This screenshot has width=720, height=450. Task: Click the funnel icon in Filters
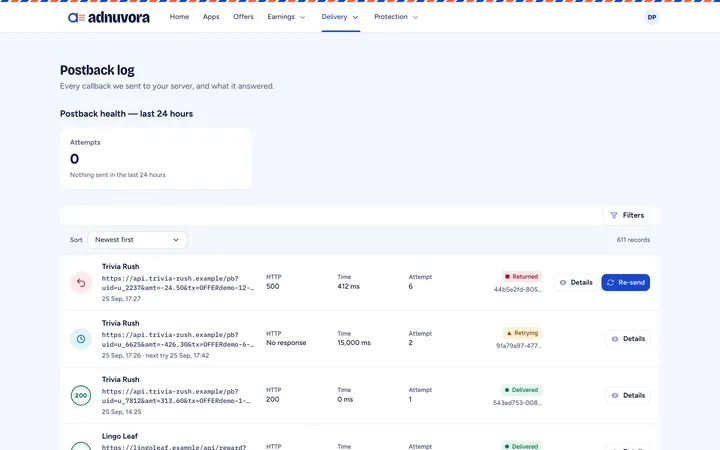point(613,215)
